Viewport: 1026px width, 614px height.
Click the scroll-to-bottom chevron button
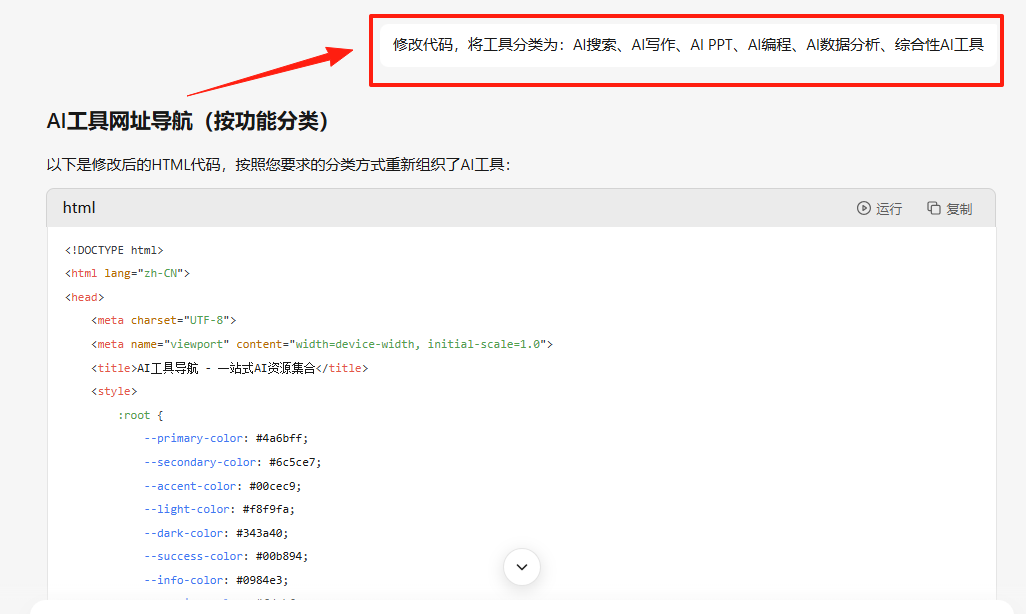coord(521,566)
